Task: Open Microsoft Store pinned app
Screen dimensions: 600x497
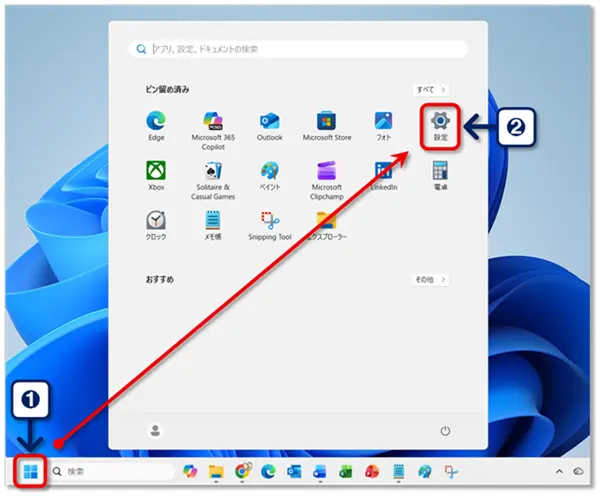Action: click(326, 125)
